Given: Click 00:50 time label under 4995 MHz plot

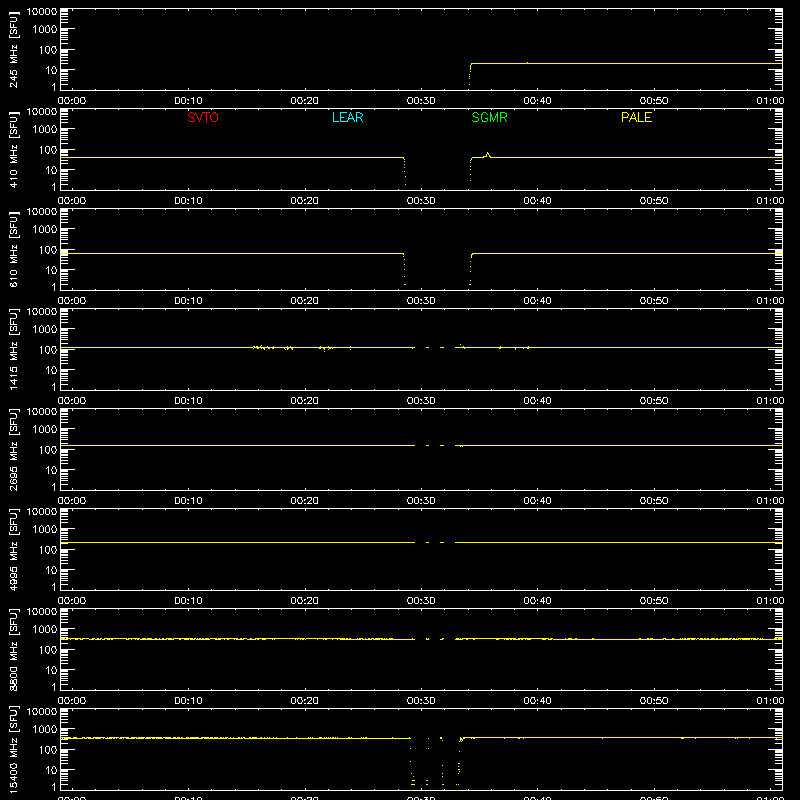Looking at the screenshot, I should 654,601.
